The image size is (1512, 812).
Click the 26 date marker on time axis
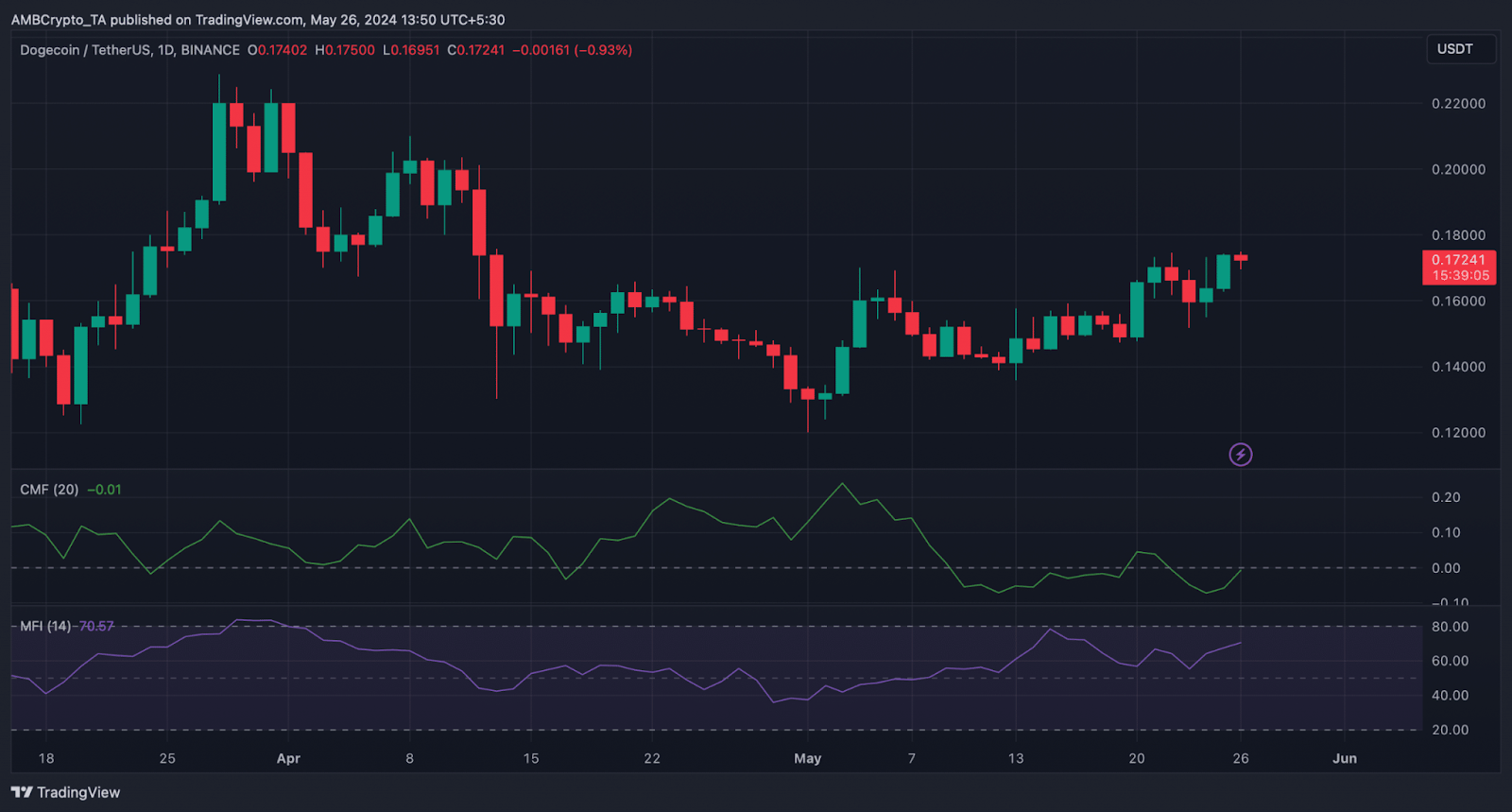click(x=1240, y=758)
